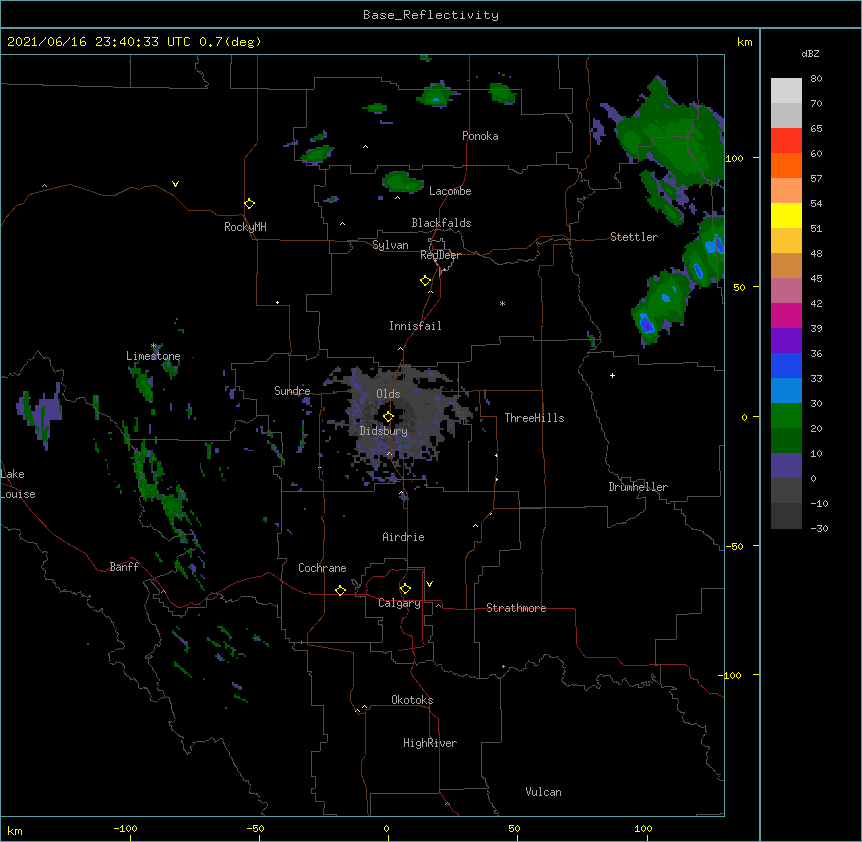This screenshot has width=862, height=842.
Task: Click the Banff label on the map
Action: [x=124, y=567]
